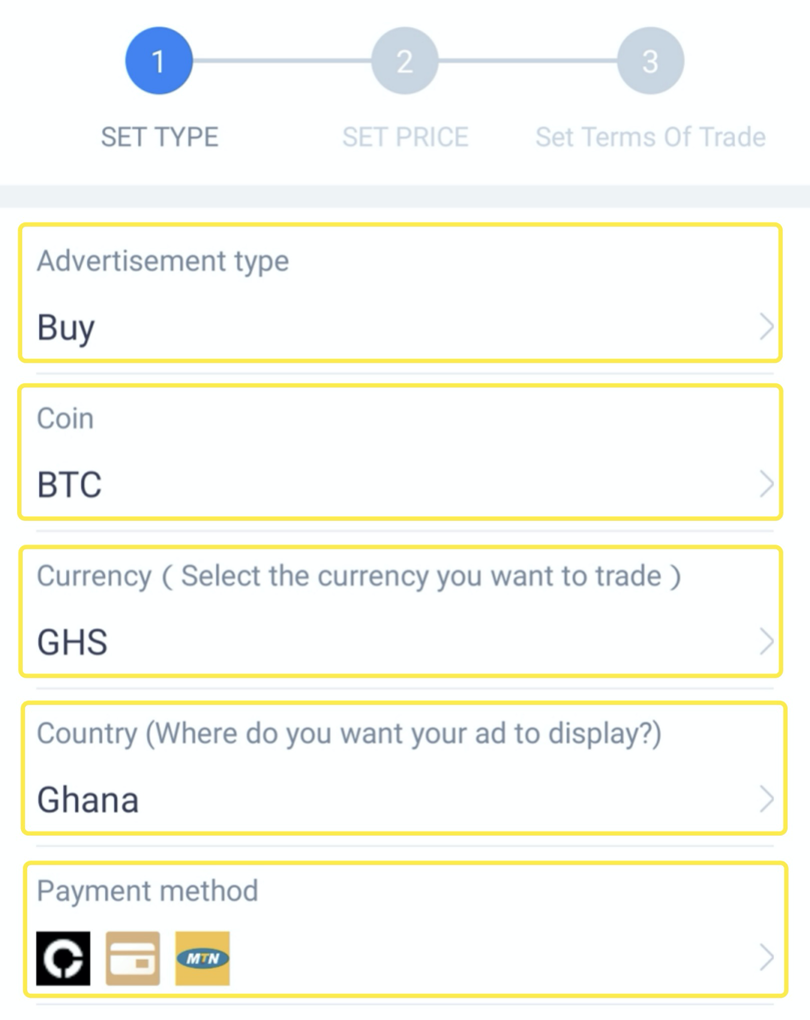
Task: Expand the Currency selection chevron
Action: pos(766,641)
